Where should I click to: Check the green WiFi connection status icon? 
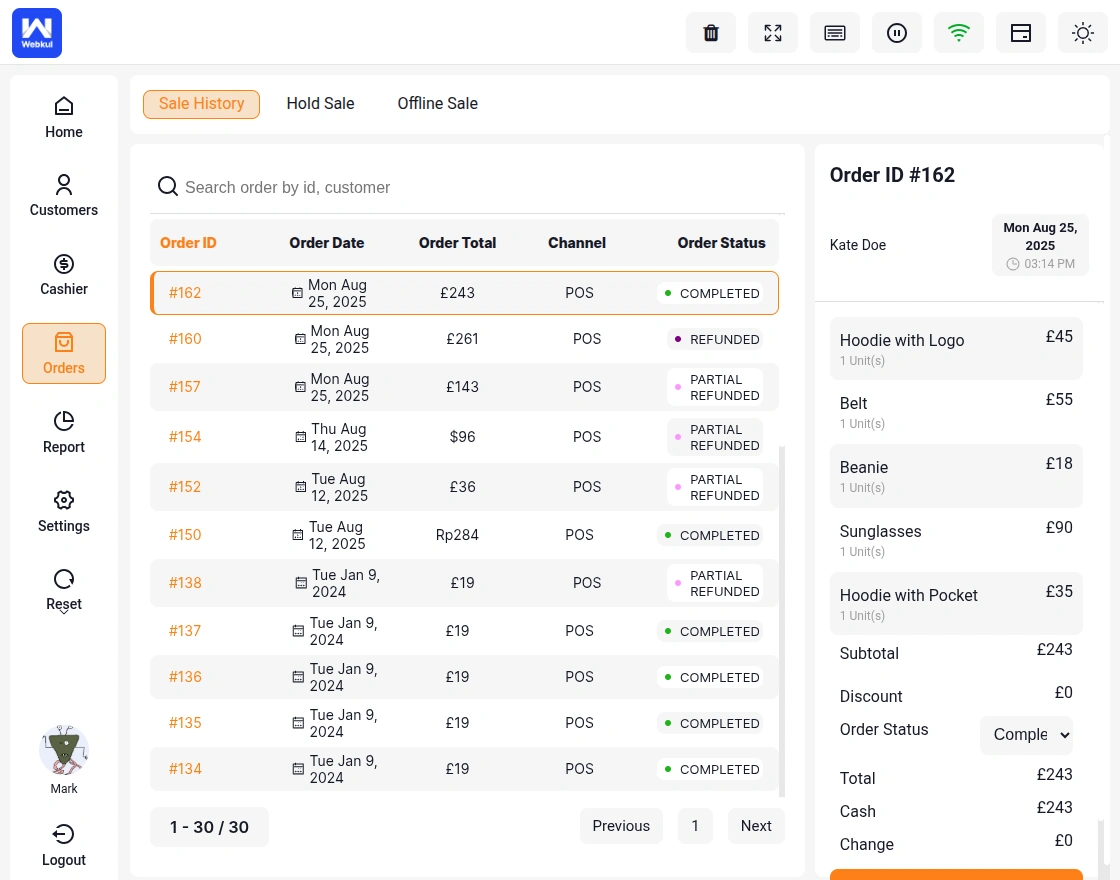point(959,33)
